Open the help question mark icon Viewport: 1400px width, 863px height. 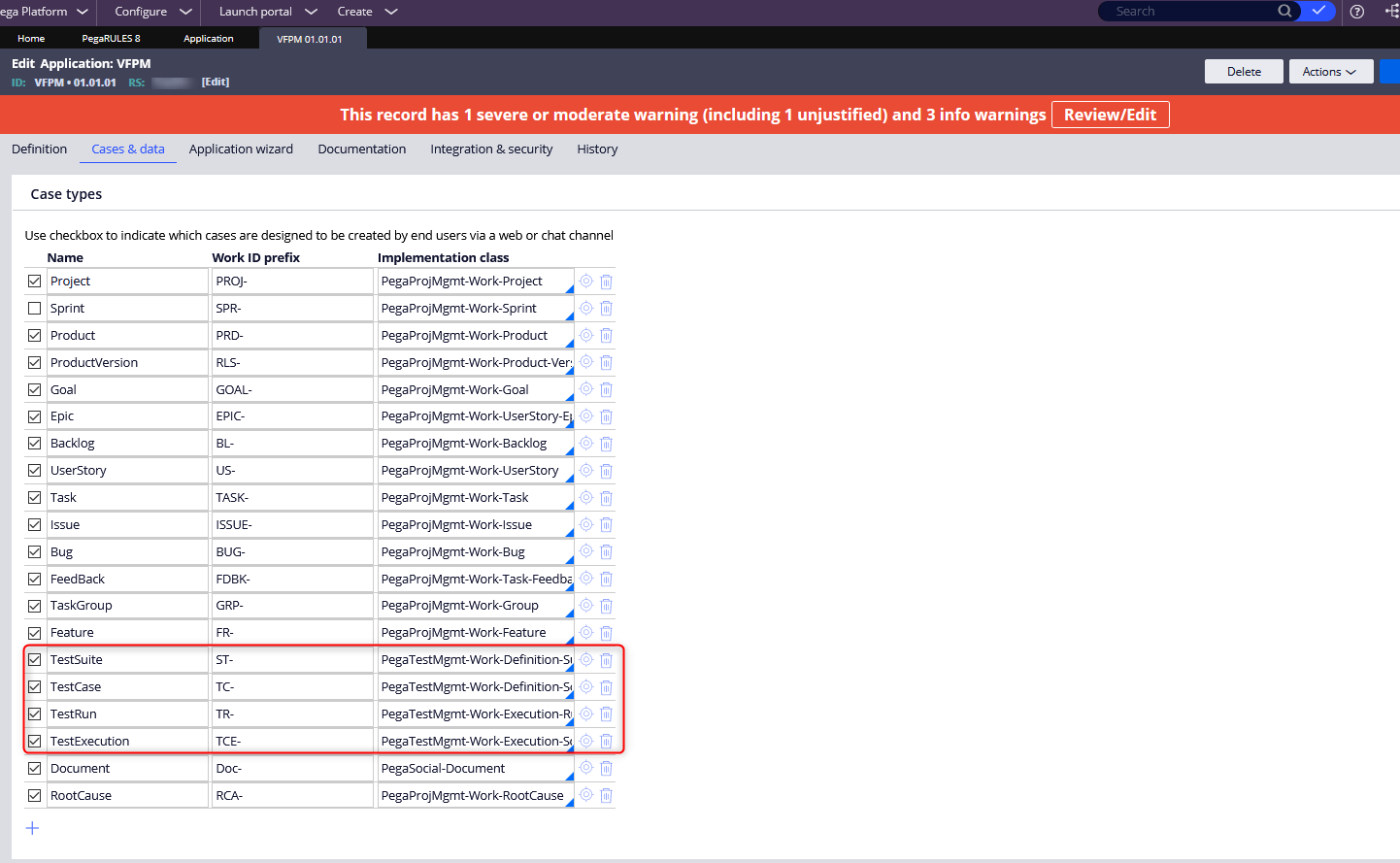1357,12
